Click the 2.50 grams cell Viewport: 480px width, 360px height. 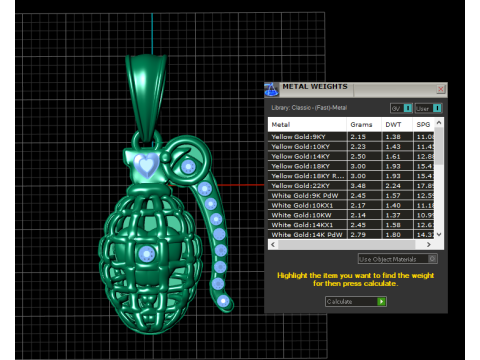click(x=364, y=156)
